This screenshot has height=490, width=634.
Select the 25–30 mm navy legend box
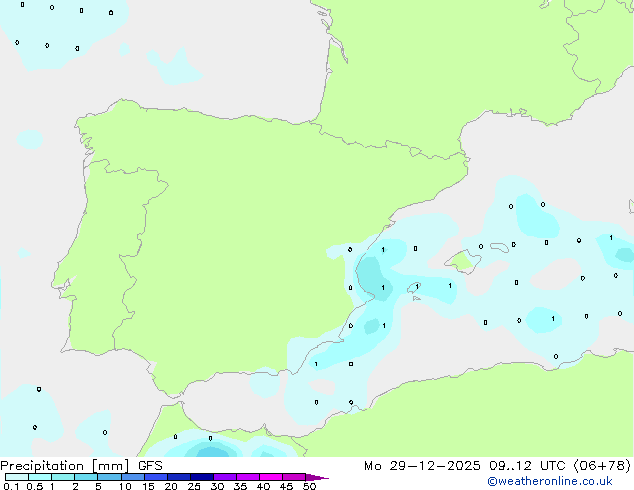[x=202, y=477]
